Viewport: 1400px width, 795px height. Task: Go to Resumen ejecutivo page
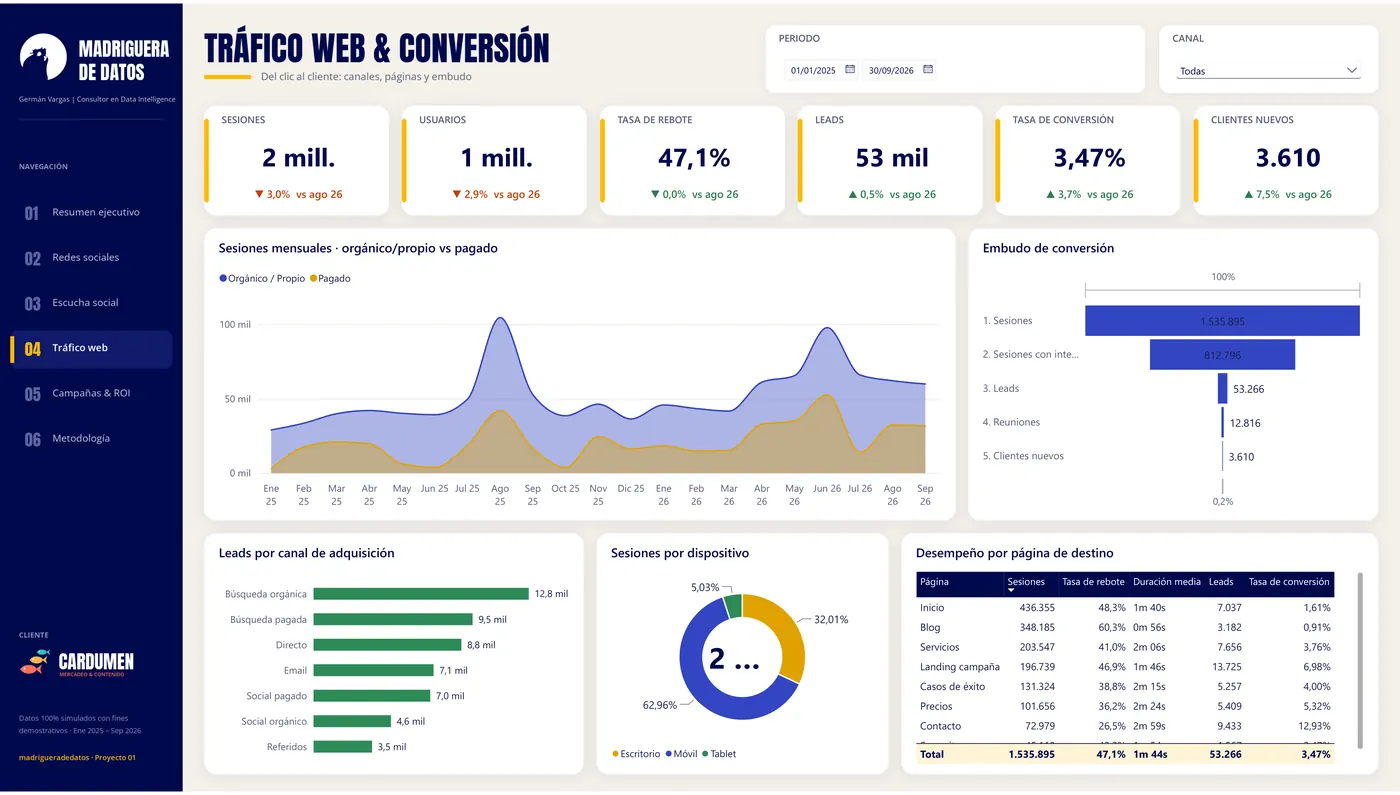(91, 212)
